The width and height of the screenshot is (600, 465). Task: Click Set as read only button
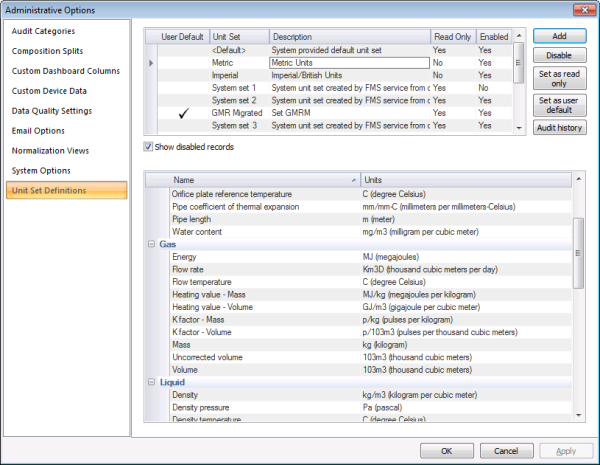coord(559,78)
